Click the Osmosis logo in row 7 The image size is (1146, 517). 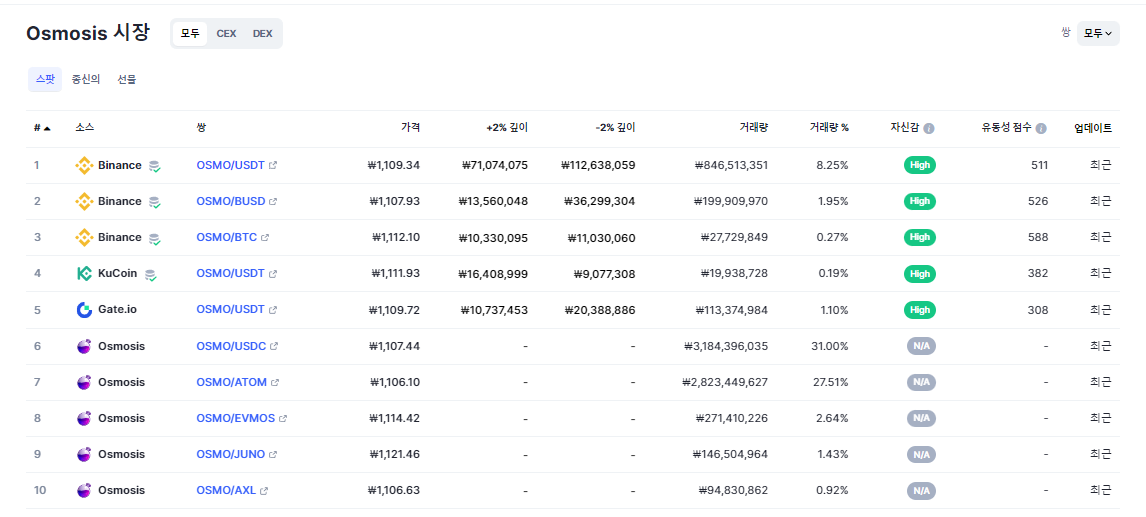(x=85, y=382)
